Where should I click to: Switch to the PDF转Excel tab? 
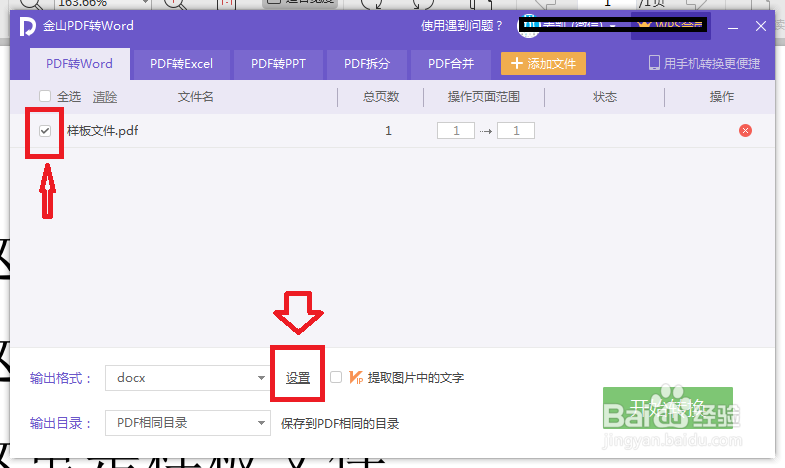click(x=181, y=64)
